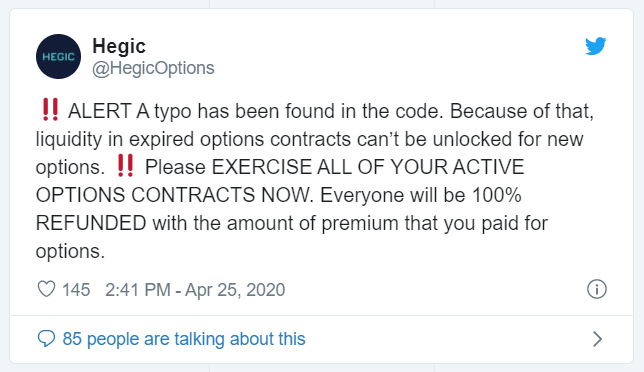Click the "OPTIONS CONTRACTS NOW" phrase
This screenshot has width=644, height=372.
(173, 195)
